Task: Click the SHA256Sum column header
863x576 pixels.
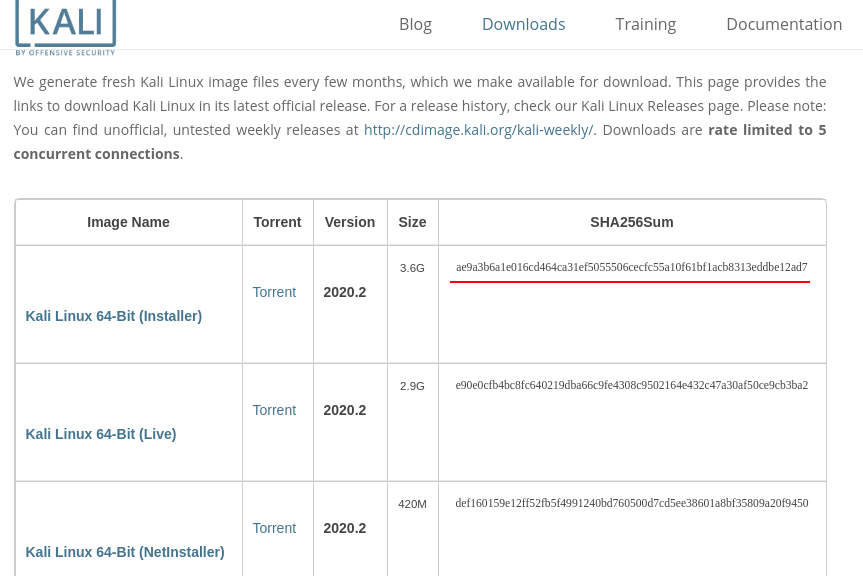Action: tap(632, 222)
